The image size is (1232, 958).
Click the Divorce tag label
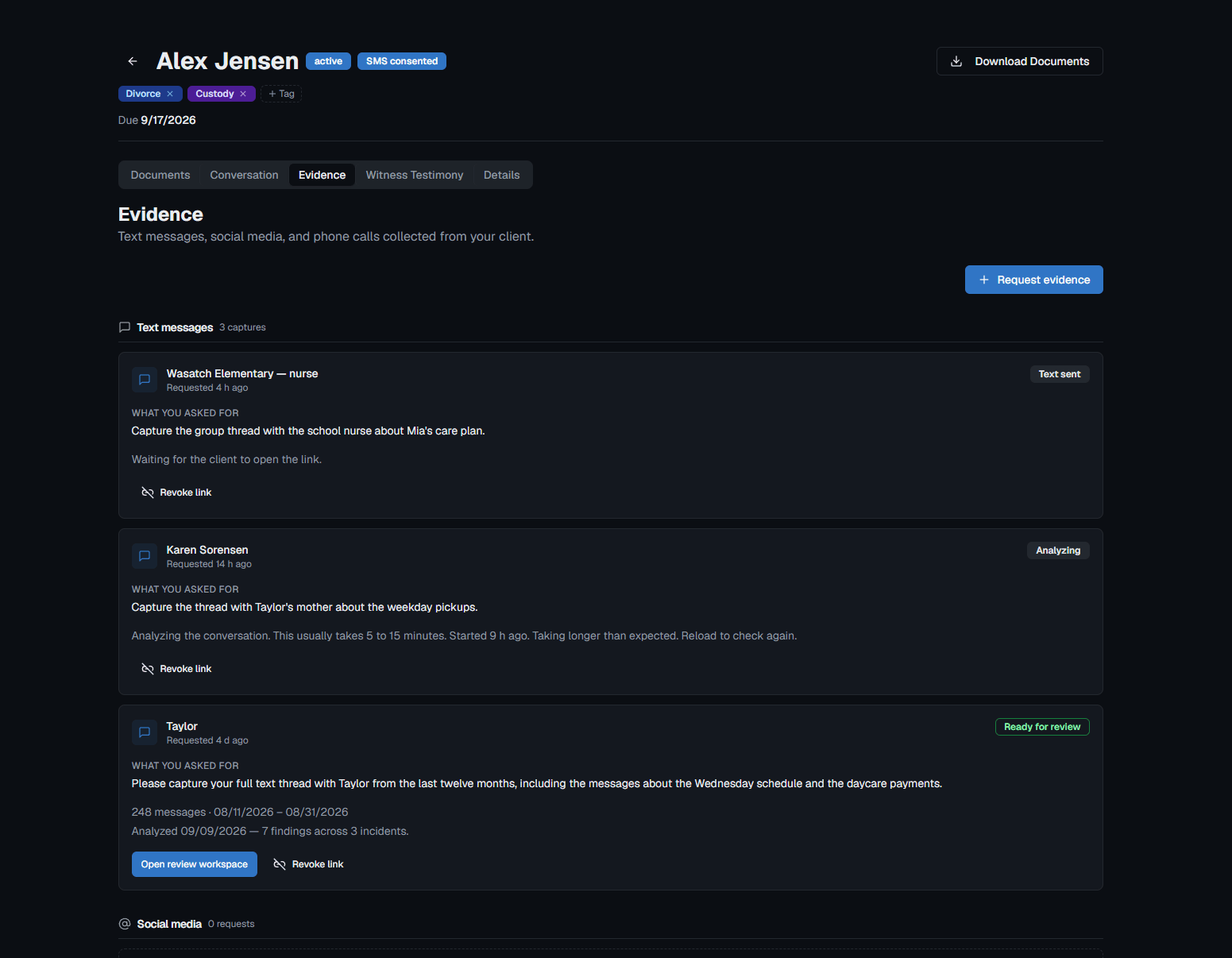coord(143,94)
